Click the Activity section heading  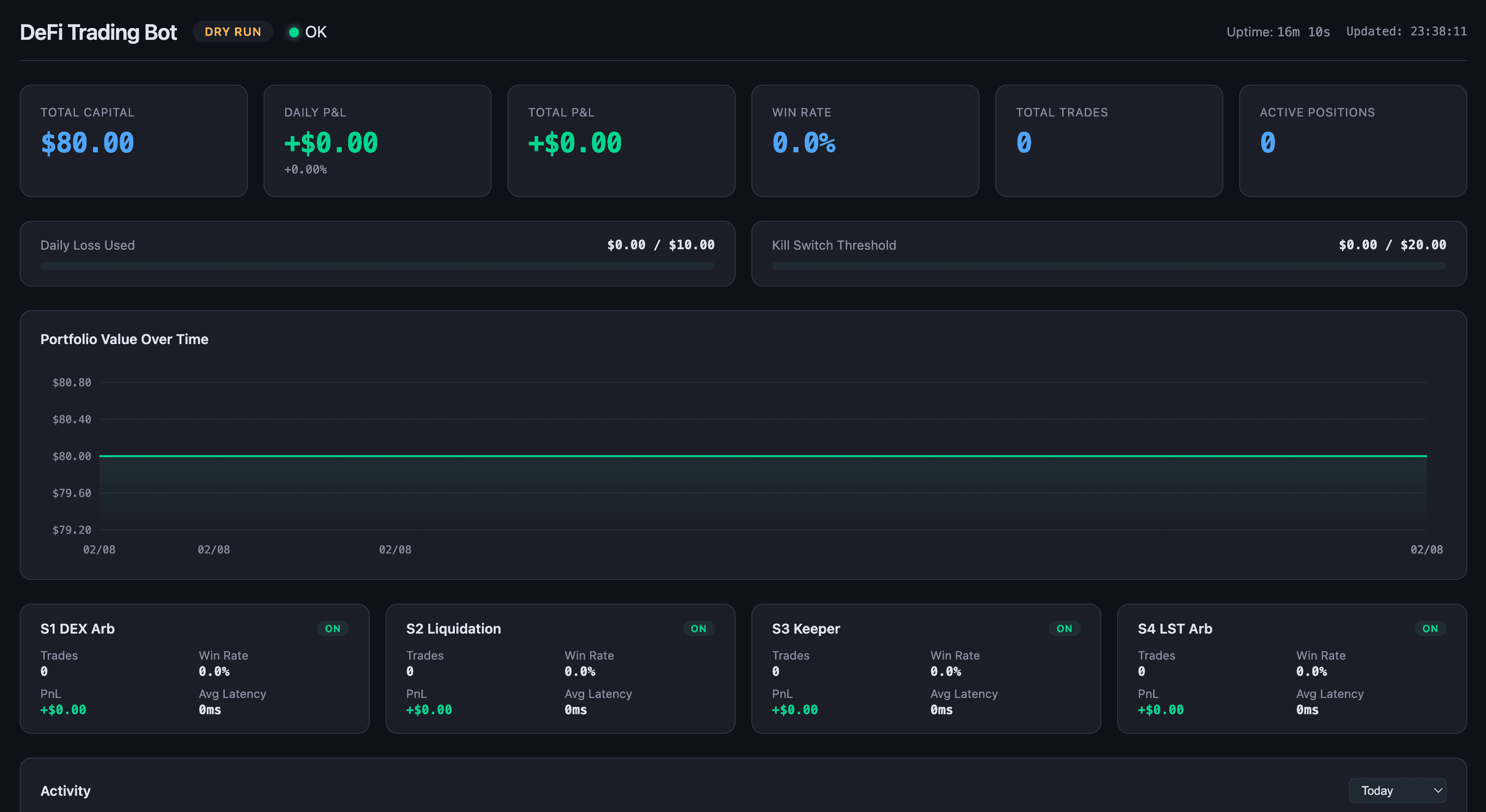(x=66, y=791)
